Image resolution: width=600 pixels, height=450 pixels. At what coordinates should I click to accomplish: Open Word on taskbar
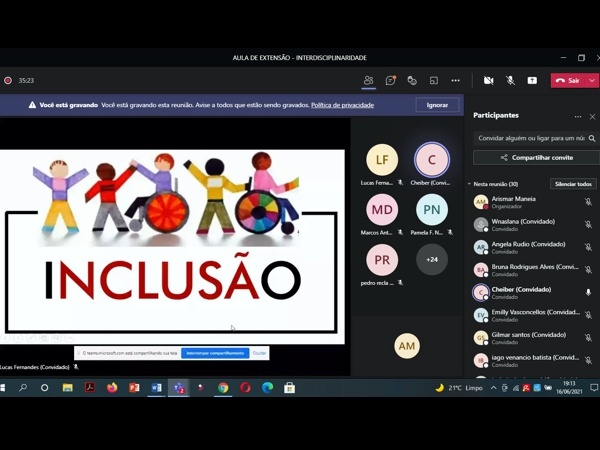[156, 388]
